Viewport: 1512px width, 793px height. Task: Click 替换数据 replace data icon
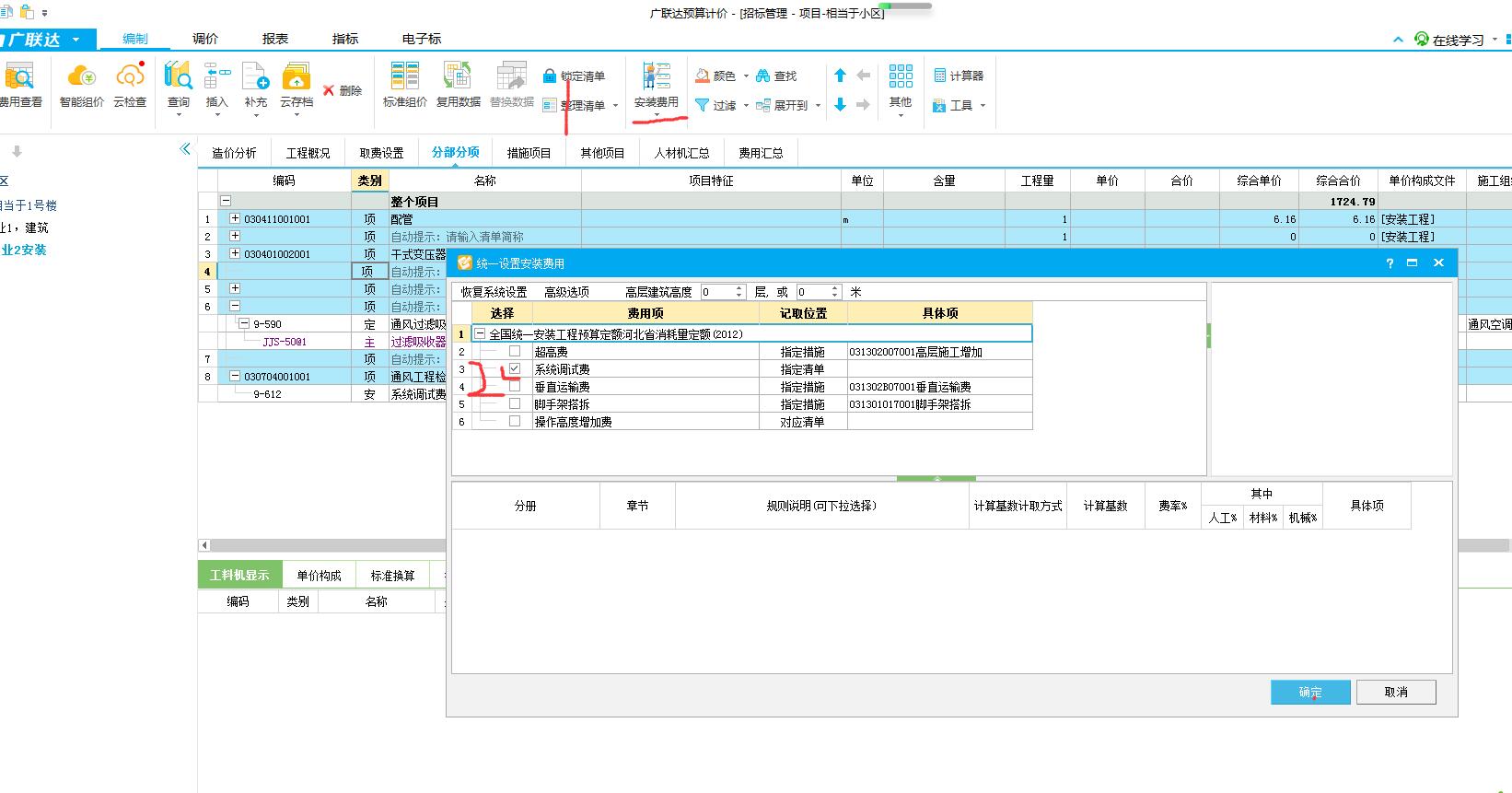pyautogui.click(x=512, y=86)
